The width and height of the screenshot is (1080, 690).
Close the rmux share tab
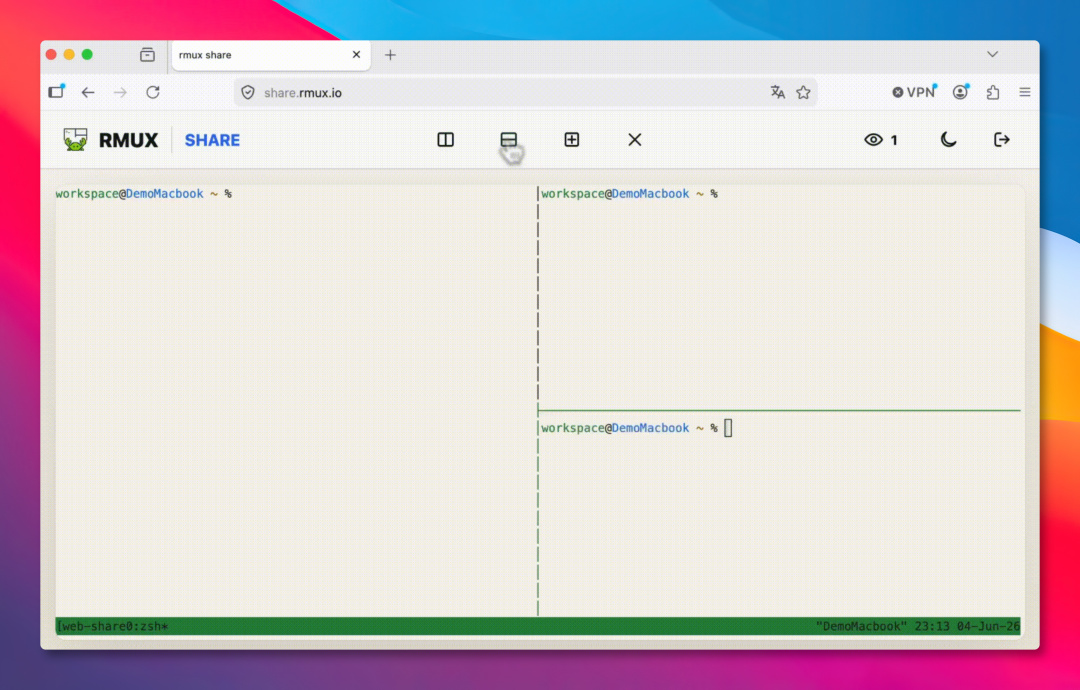click(356, 54)
